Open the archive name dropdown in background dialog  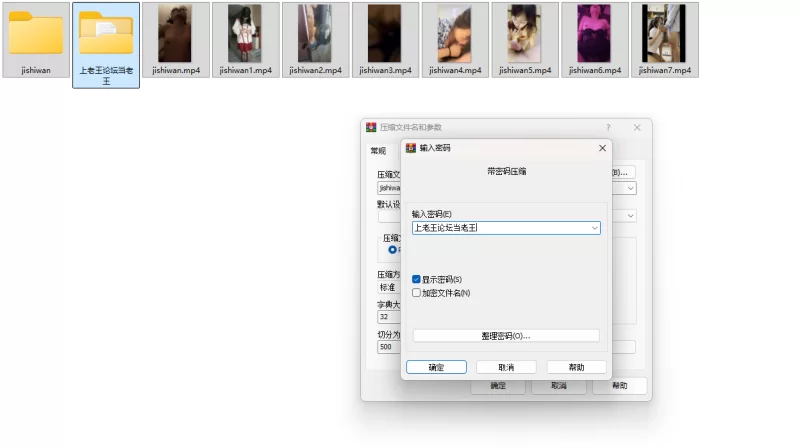(x=630, y=187)
